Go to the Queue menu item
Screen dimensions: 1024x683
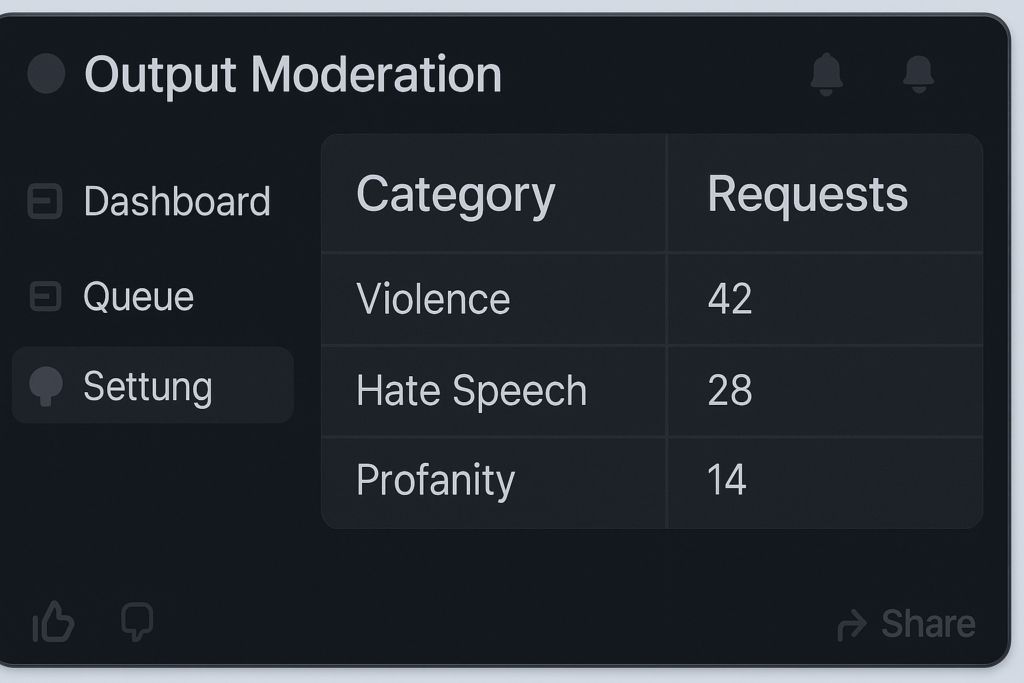138,296
